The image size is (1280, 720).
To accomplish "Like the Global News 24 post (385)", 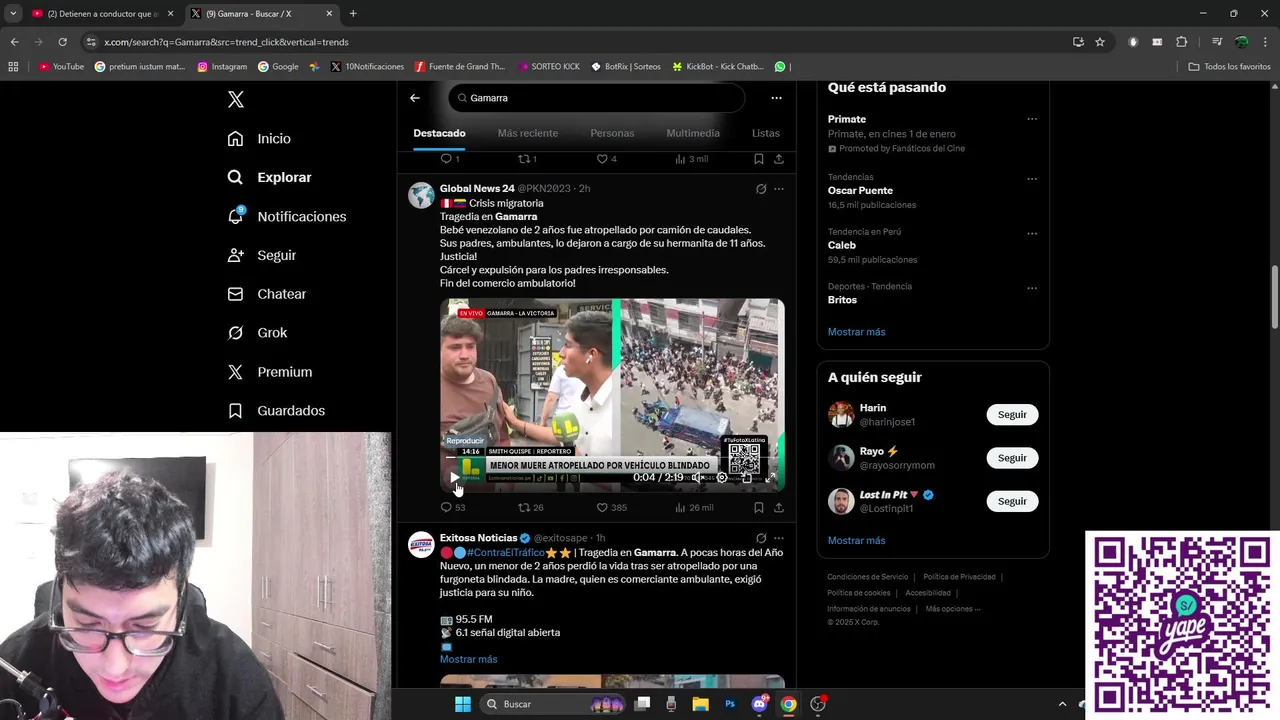I will [611, 508].
